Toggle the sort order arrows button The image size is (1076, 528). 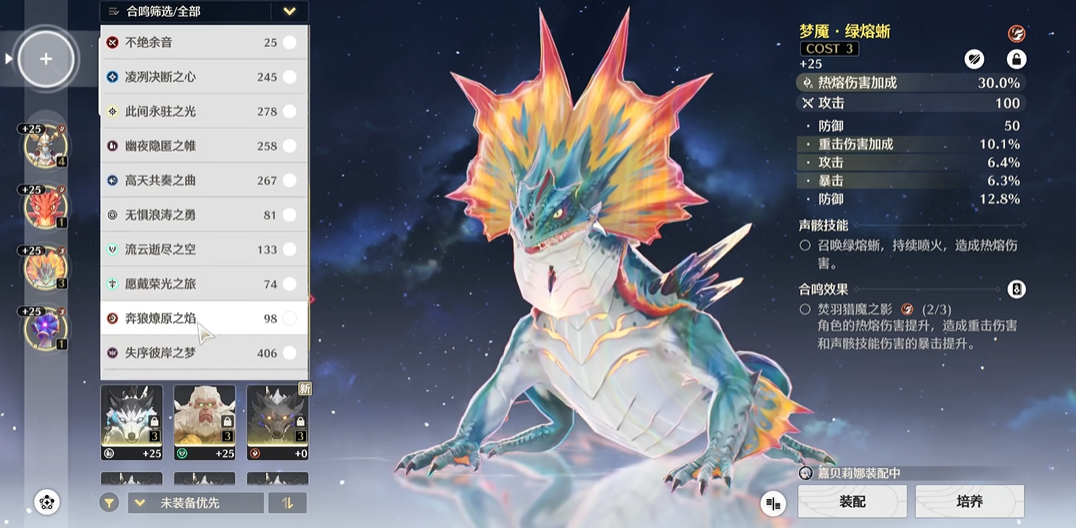tap(288, 503)
